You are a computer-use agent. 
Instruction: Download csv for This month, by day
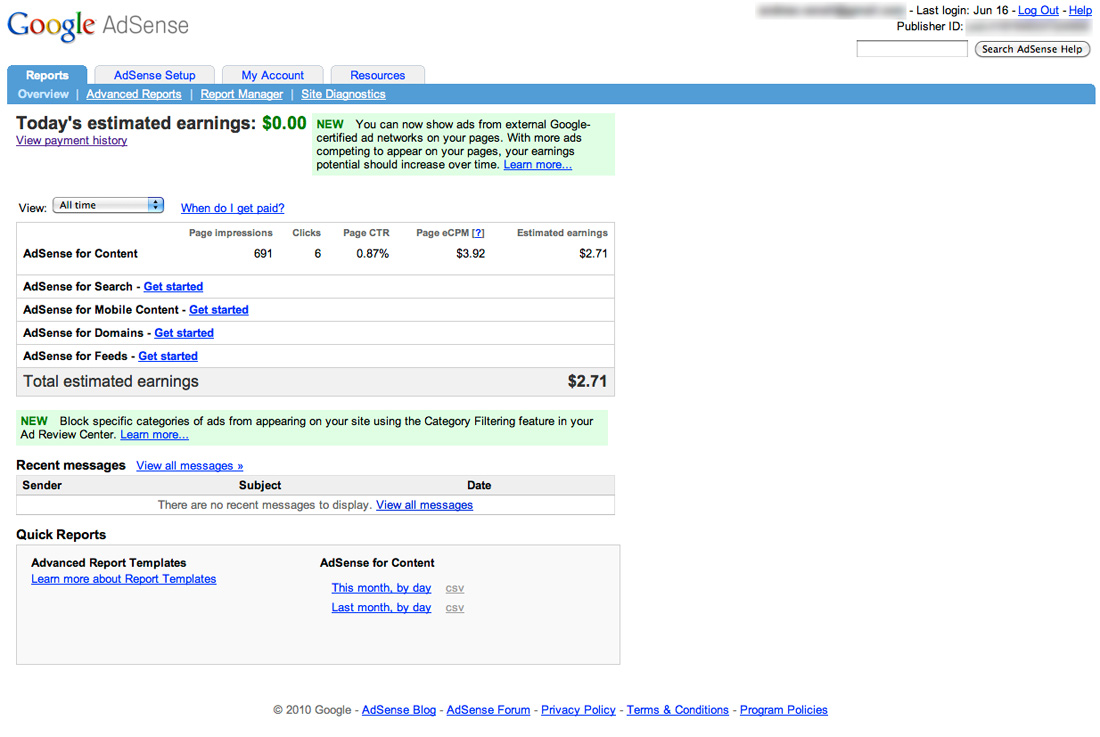point(455,588)
